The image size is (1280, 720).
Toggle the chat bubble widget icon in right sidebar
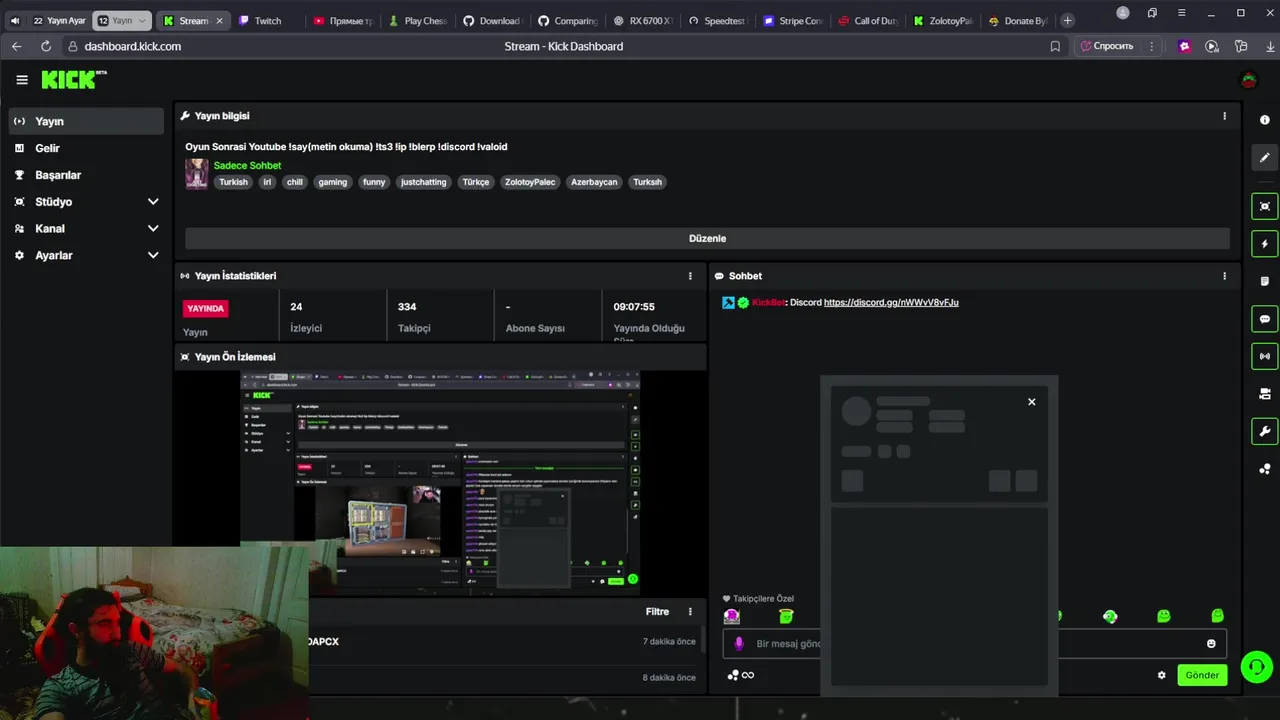[x=1265, y=319]
